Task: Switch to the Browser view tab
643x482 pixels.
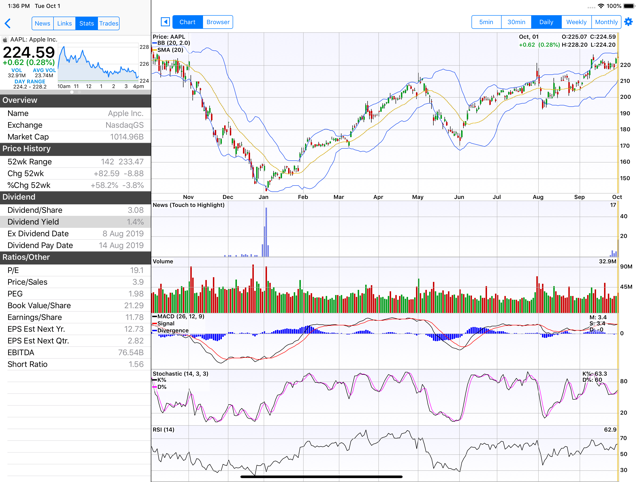Action: pyautogui.click(x=218, y=22)
